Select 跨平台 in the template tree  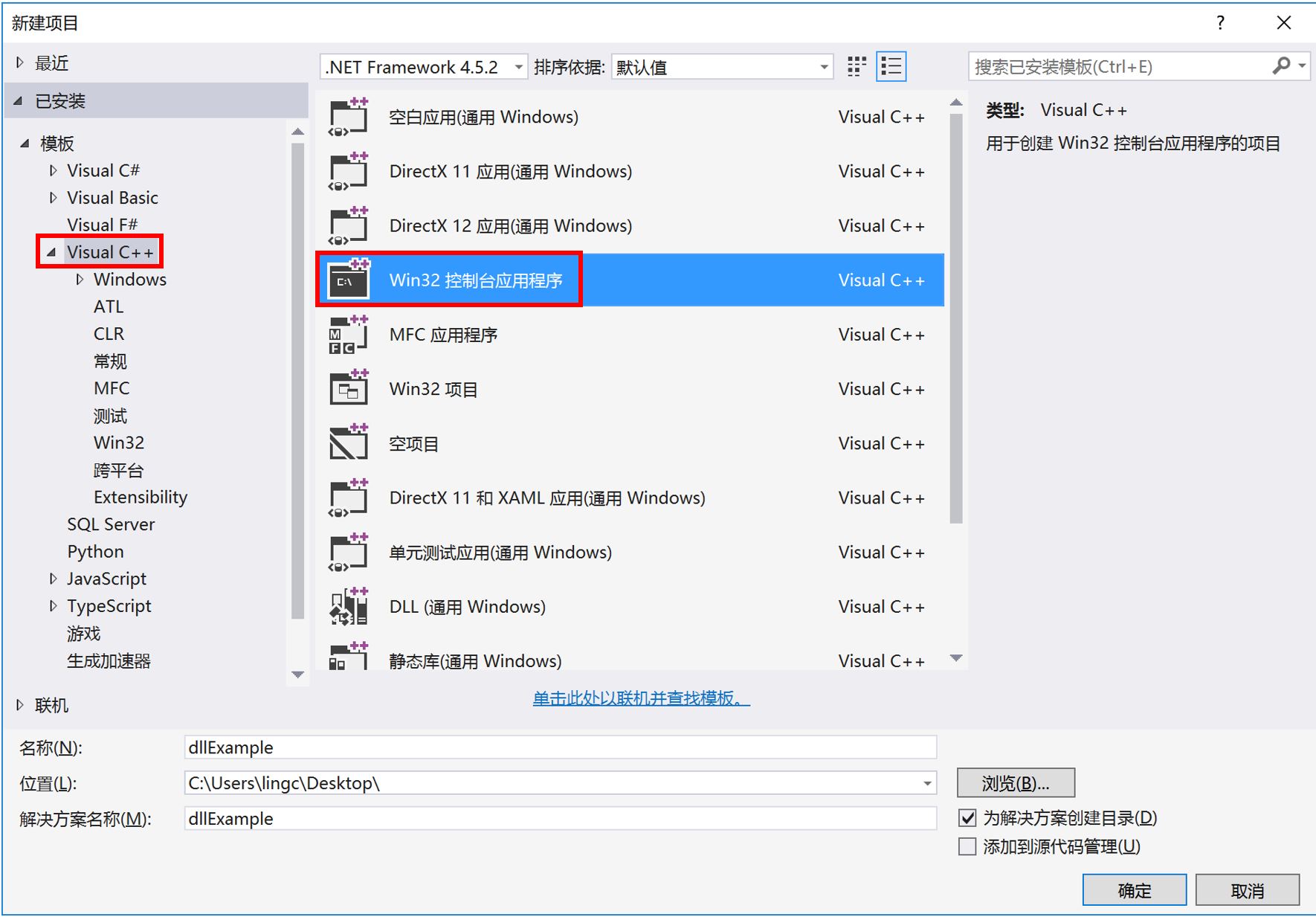[118, 470]
